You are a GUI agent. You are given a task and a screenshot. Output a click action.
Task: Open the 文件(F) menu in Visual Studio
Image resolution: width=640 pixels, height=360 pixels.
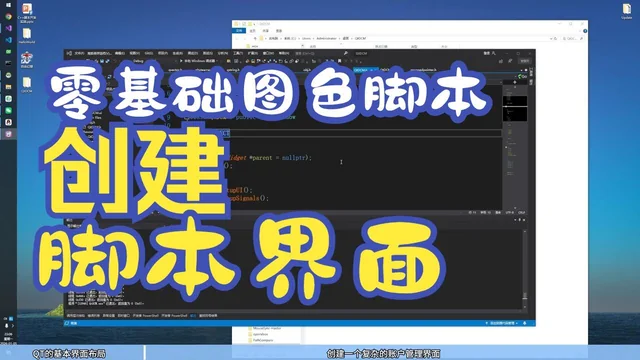tap(79, 53)
